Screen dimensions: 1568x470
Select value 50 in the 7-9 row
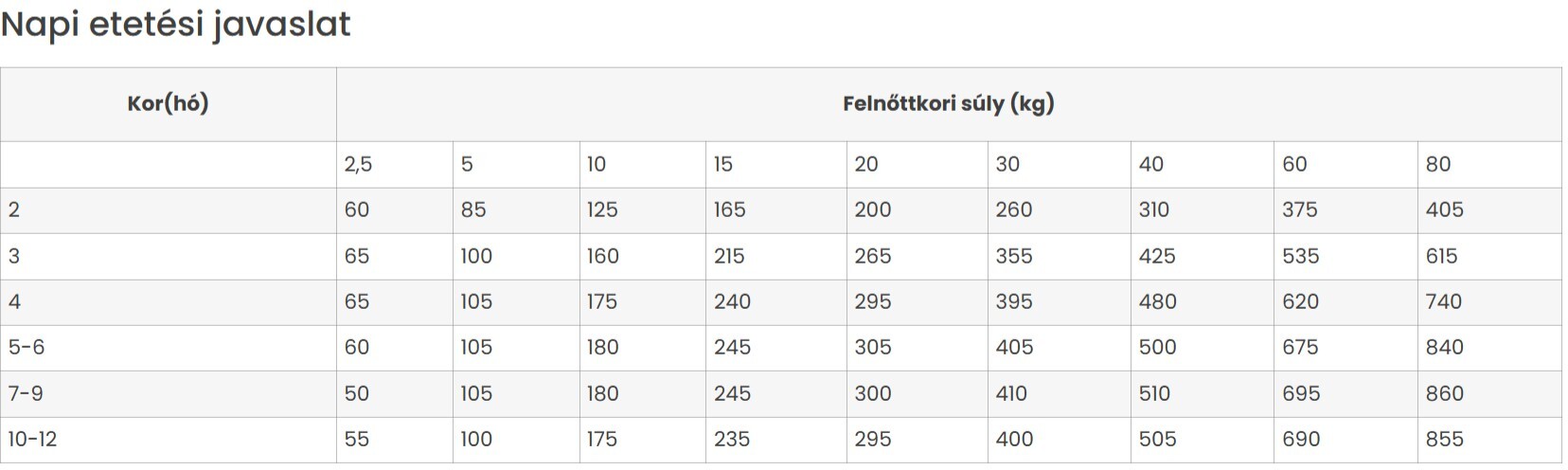(356, 394)
